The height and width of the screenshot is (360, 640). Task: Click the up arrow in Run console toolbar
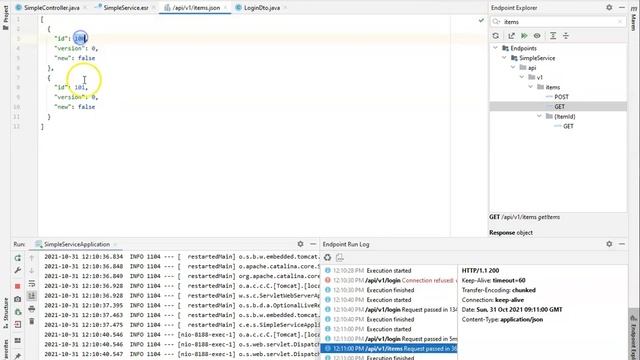(x=31, y=258)
